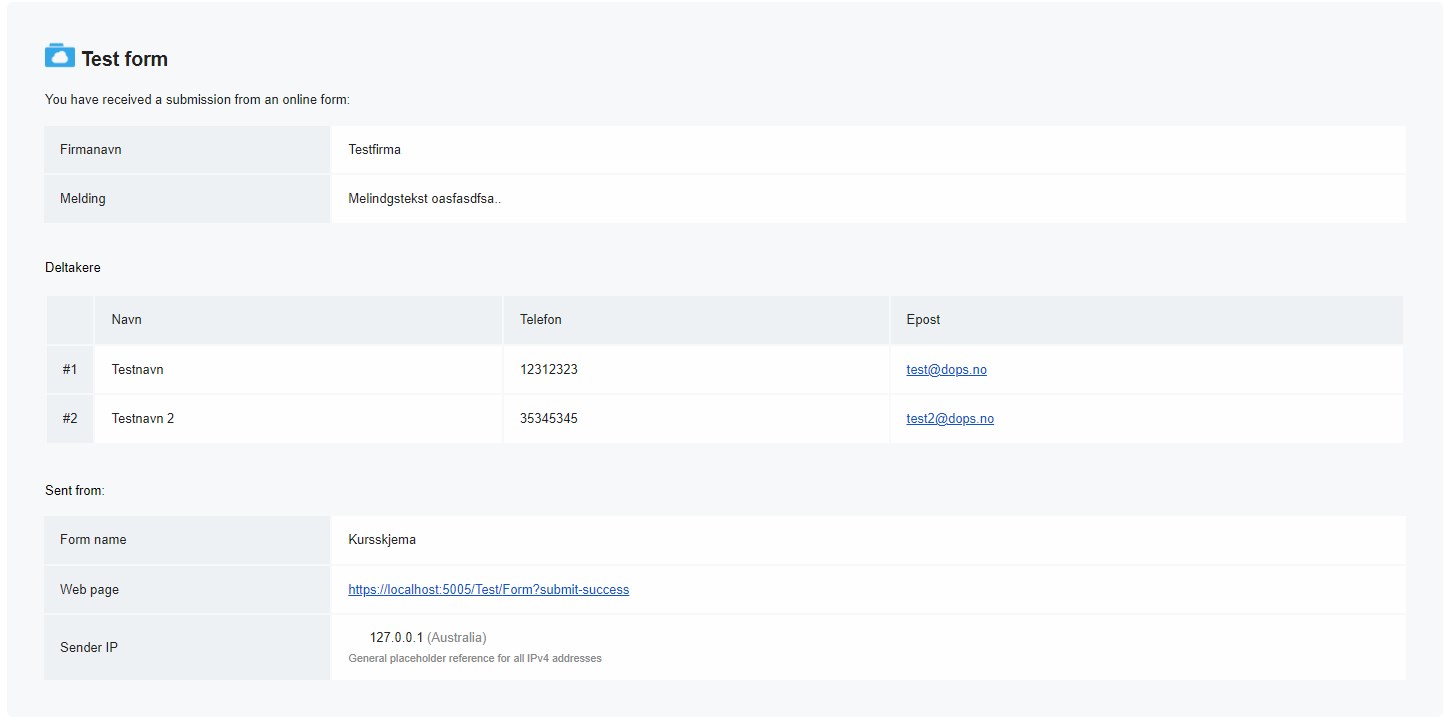Click the Testnavn 2 name cell
This screenshot has width=1449, height=724.
(x=143, y=419)
